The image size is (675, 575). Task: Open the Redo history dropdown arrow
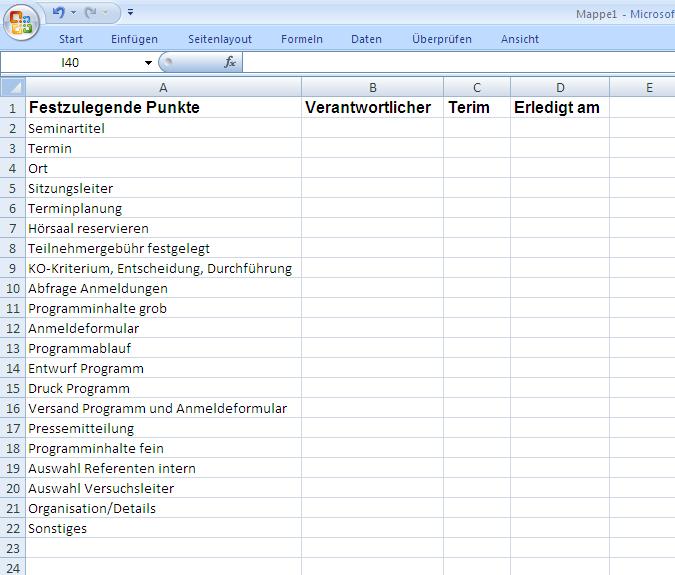coord(105,12)
